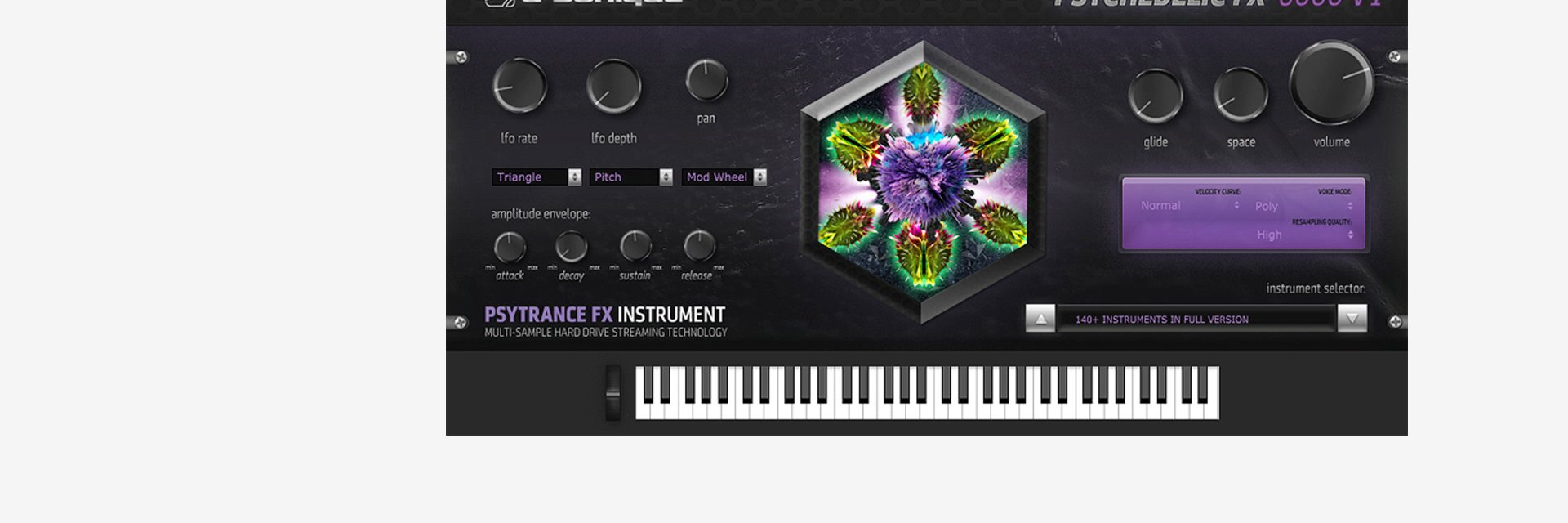Click the 'instrument selector:' label
This screenshot has height=523, width=1568.
click(1316, 288)
